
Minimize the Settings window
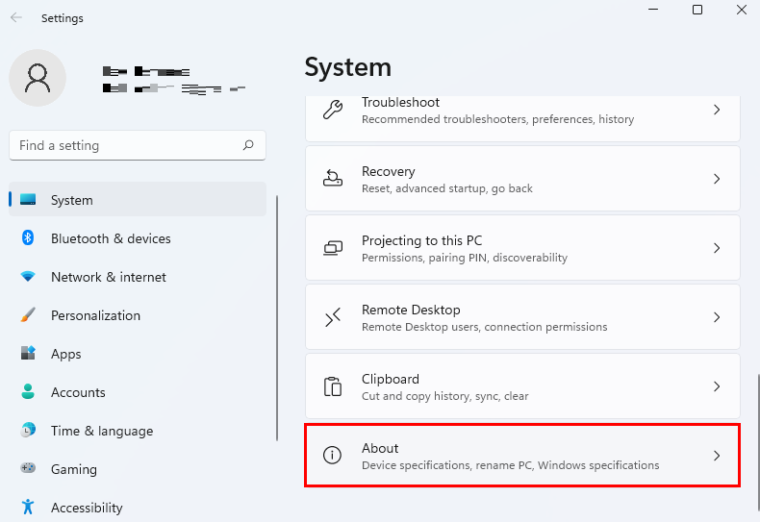[x=653, y=10]
